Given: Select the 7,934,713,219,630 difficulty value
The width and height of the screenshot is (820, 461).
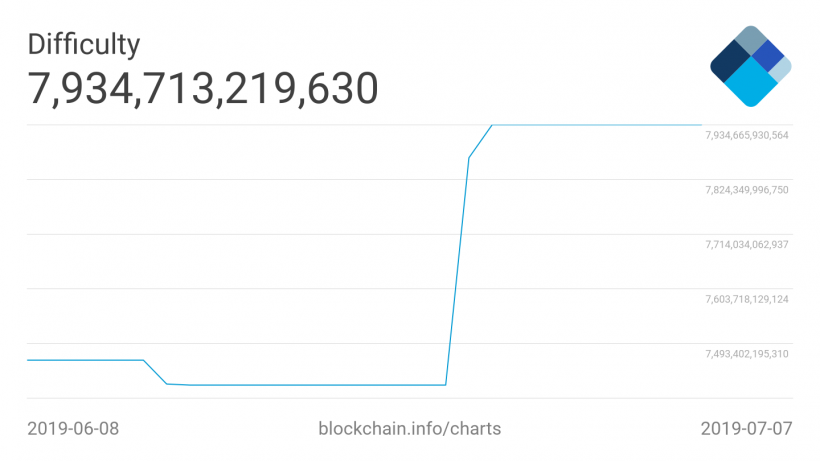Looking at the screenshot, I should [x=203, y=89].
